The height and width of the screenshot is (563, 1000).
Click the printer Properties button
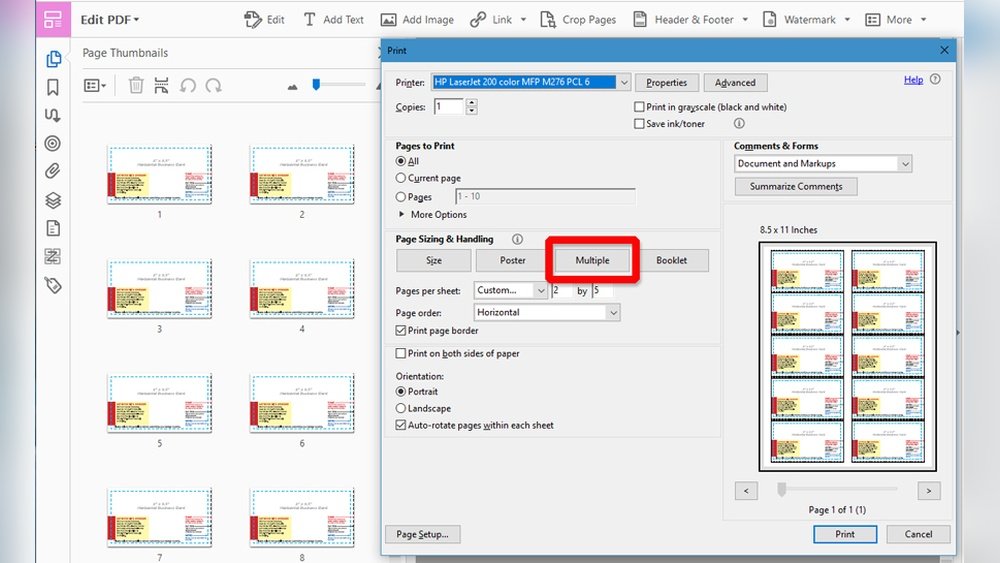coord(666,83)
